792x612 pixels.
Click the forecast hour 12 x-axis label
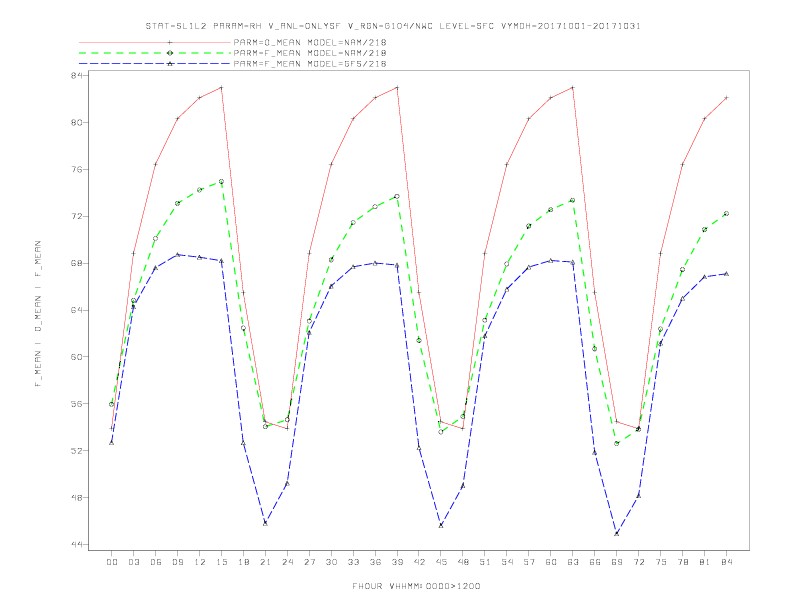pyautogui.click(x=200, y=562)
